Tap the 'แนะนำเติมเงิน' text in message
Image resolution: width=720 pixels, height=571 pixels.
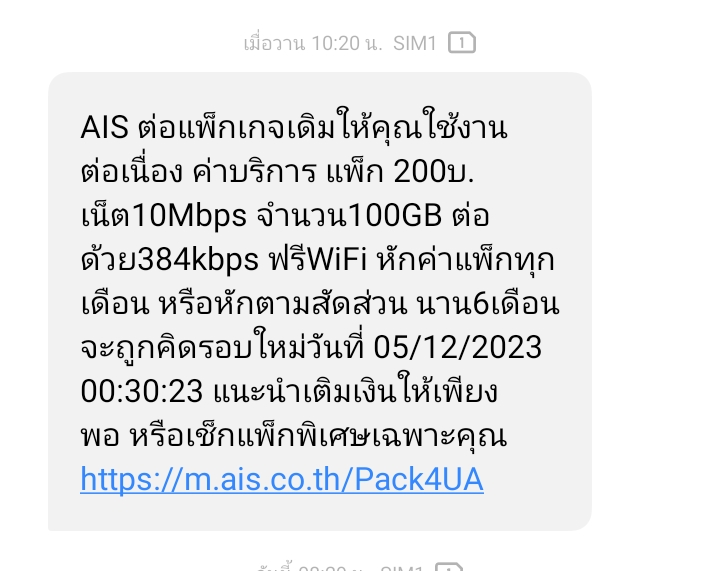[304, 391]
